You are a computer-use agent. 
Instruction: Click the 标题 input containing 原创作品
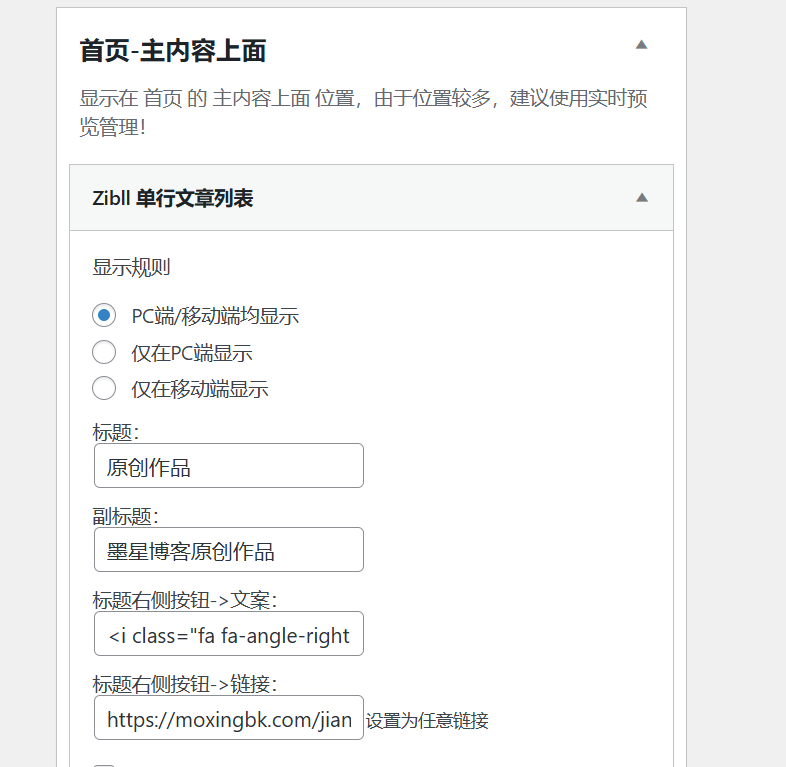(x=229, y=466)
